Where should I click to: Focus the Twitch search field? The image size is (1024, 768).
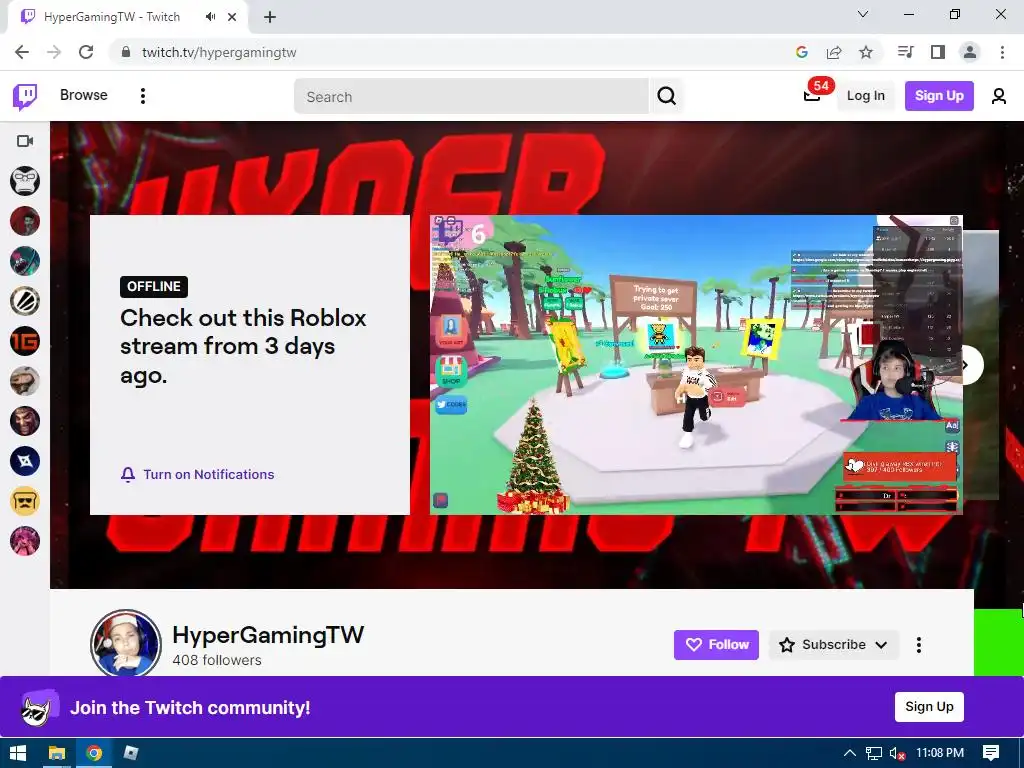471,97
